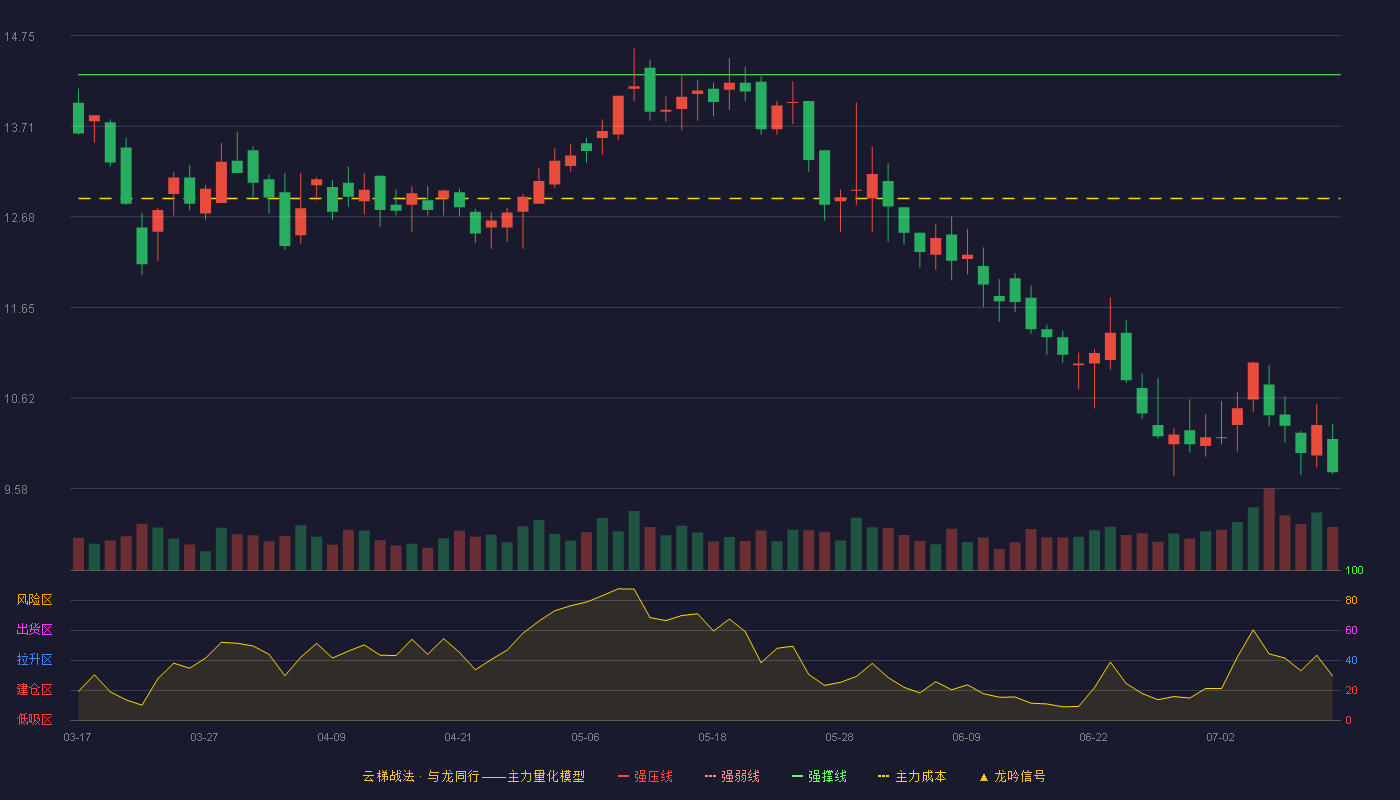Screen dimensions: 1400x800
Task: Click the tallest volume bar
Action: coord(1269,529)
